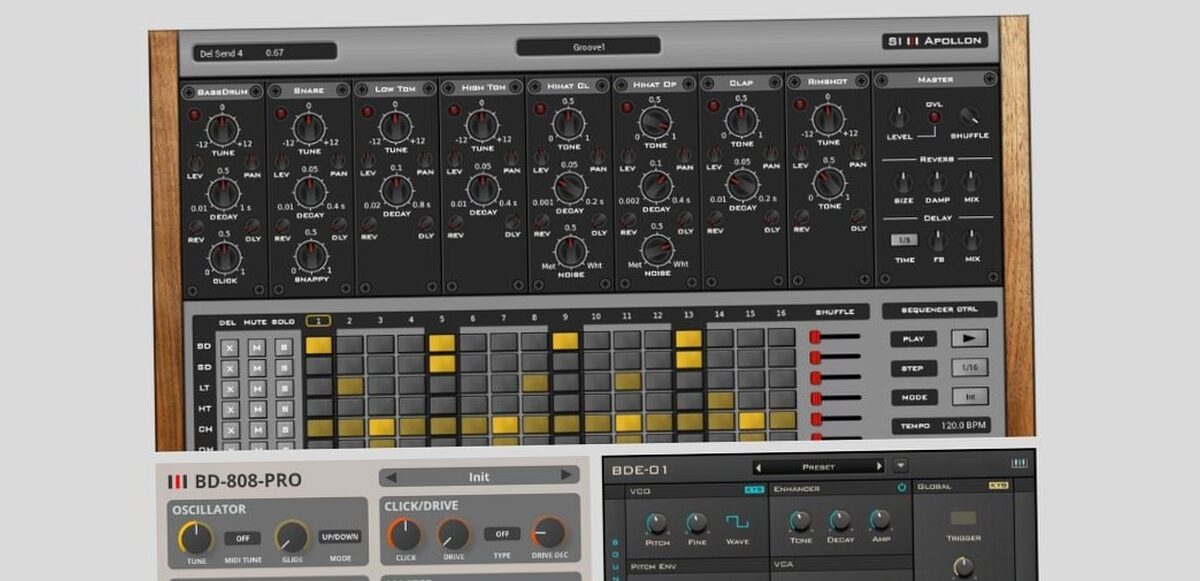The height and width of the screenshot is (581, 1200).
Task: Delete the SD track pattern with X
Action: point(230,367)
